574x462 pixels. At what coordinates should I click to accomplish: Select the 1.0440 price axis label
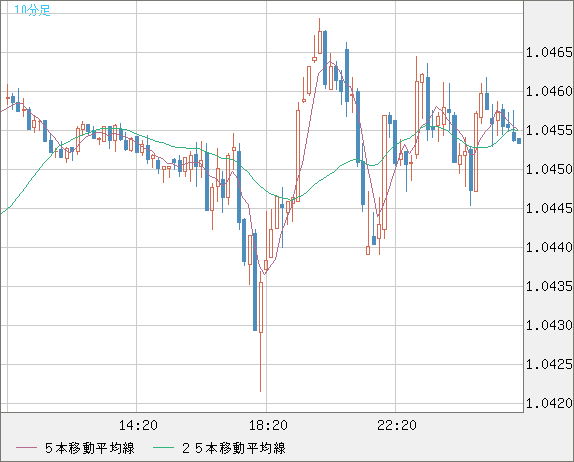coord(549,247)
